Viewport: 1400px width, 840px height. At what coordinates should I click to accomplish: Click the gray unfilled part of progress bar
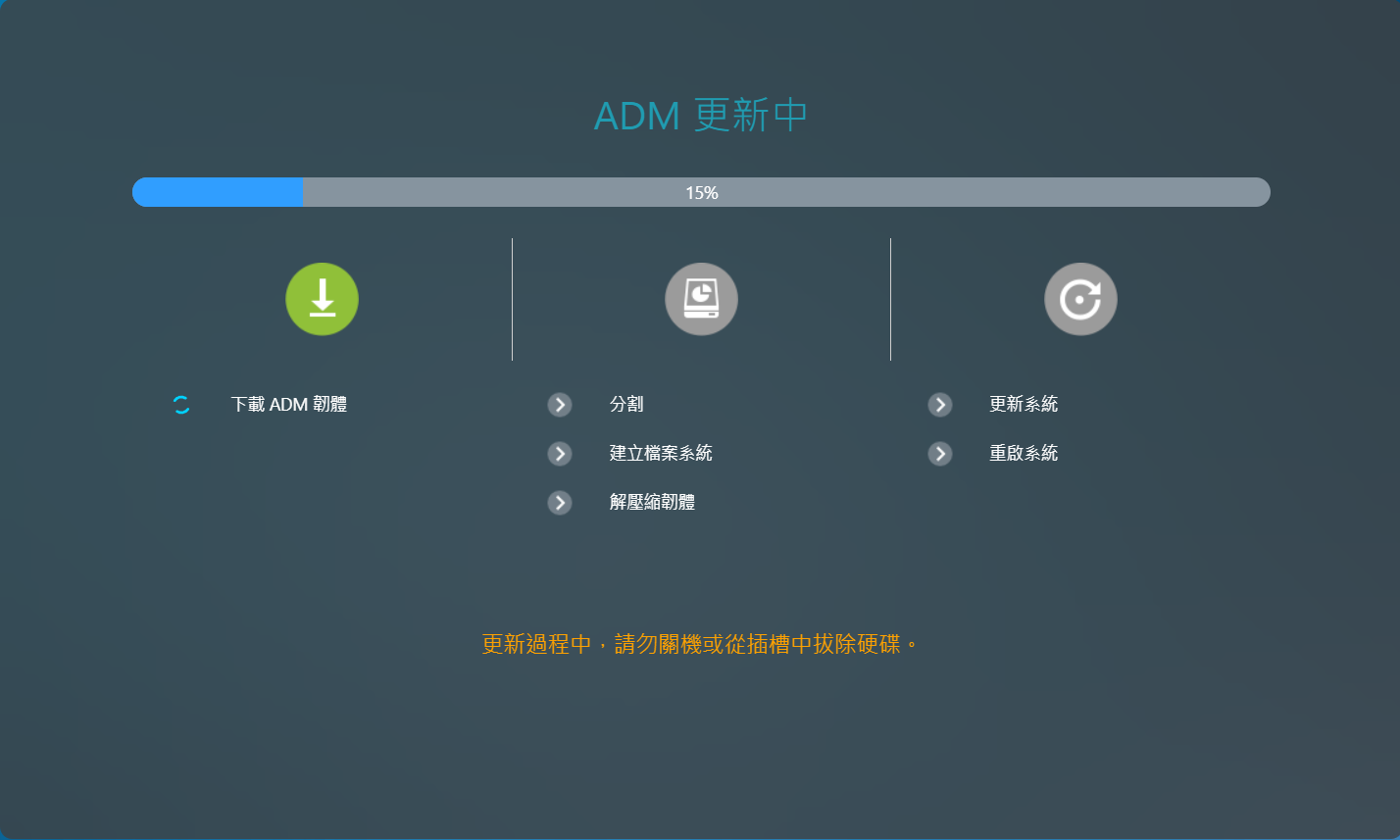point(980,192)
